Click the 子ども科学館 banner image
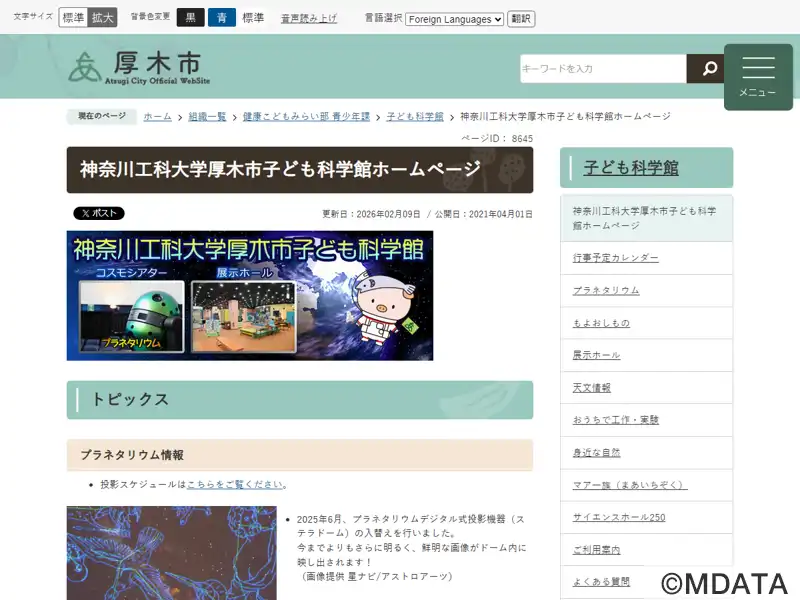Screen dimensions: 800x600 [250, 295]
